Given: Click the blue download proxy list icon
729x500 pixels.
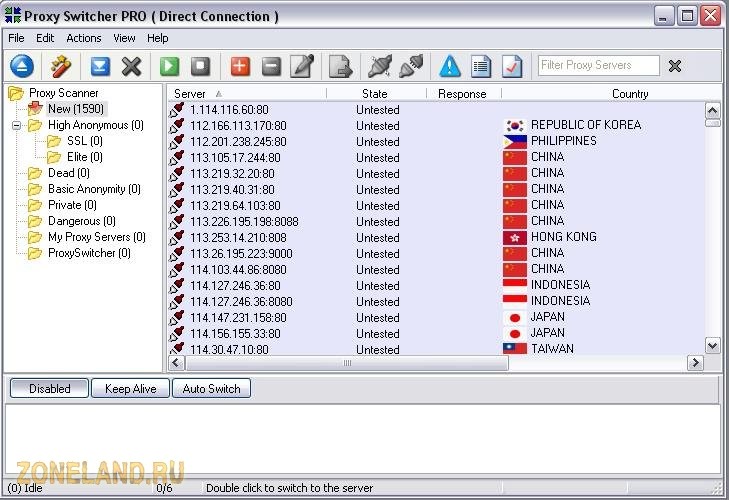Looking at the screenshot, I should [x=100, y=66].
